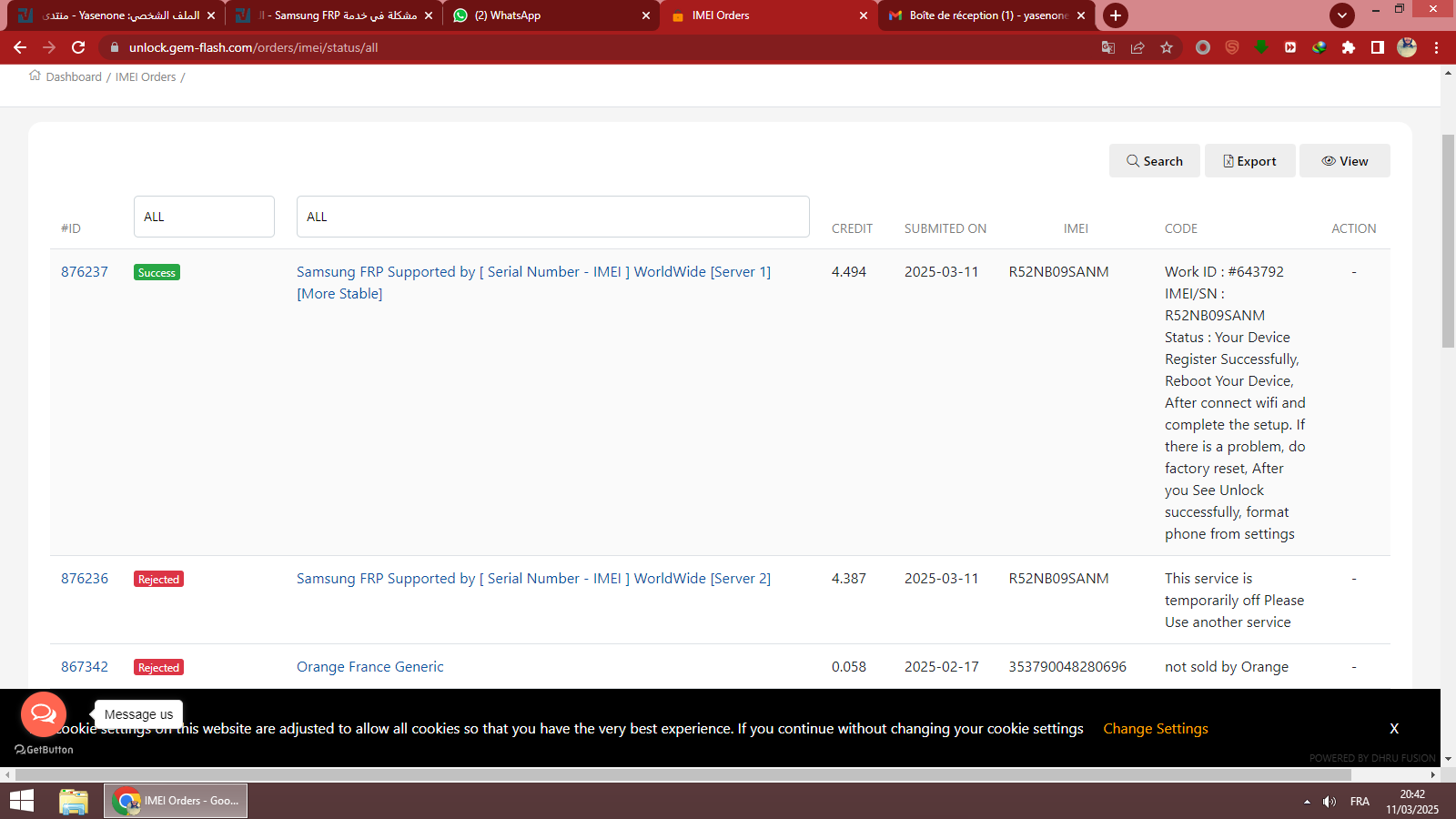Viewport: 1456px width, 819px height.
Task: Open the Internet Download Manager globe extension
Action: [1319, 47]
